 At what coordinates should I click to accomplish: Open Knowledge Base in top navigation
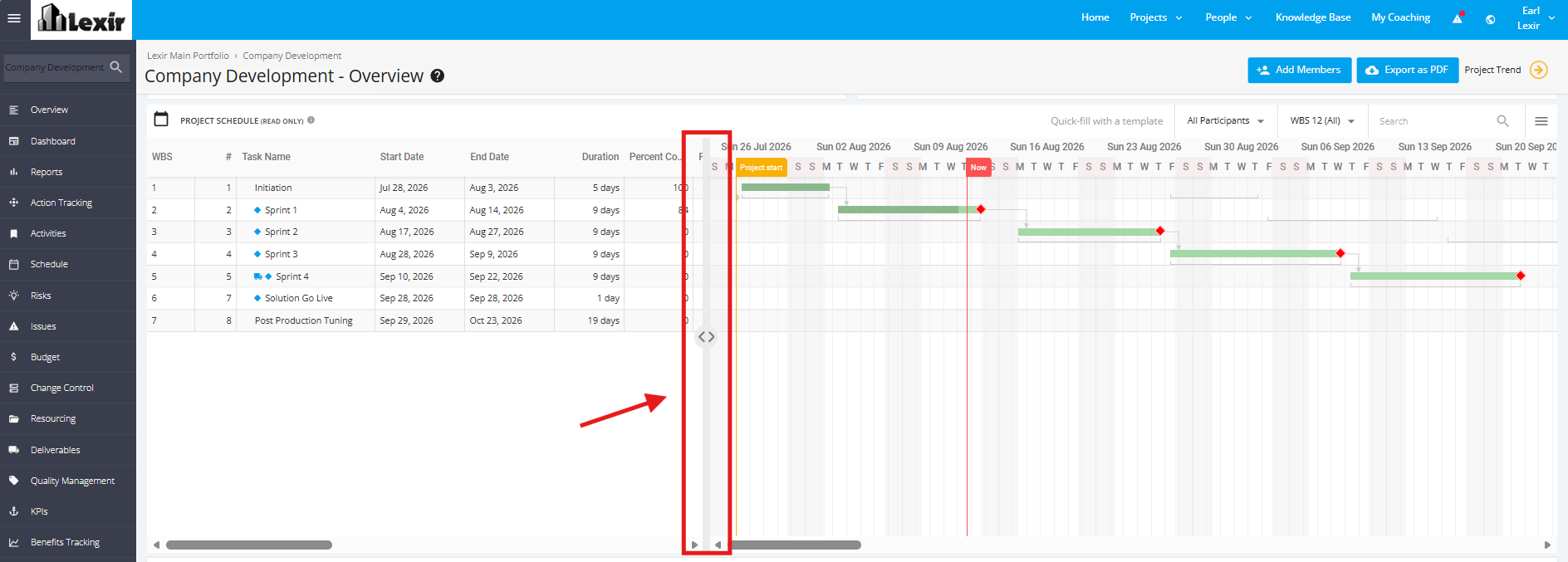(1313, 17)
